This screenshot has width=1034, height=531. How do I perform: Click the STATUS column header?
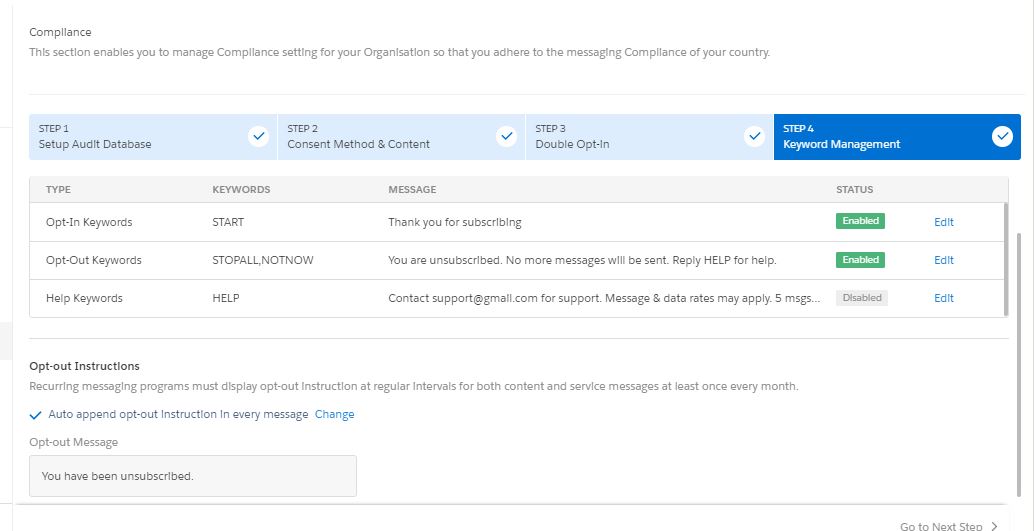(855, 189)
